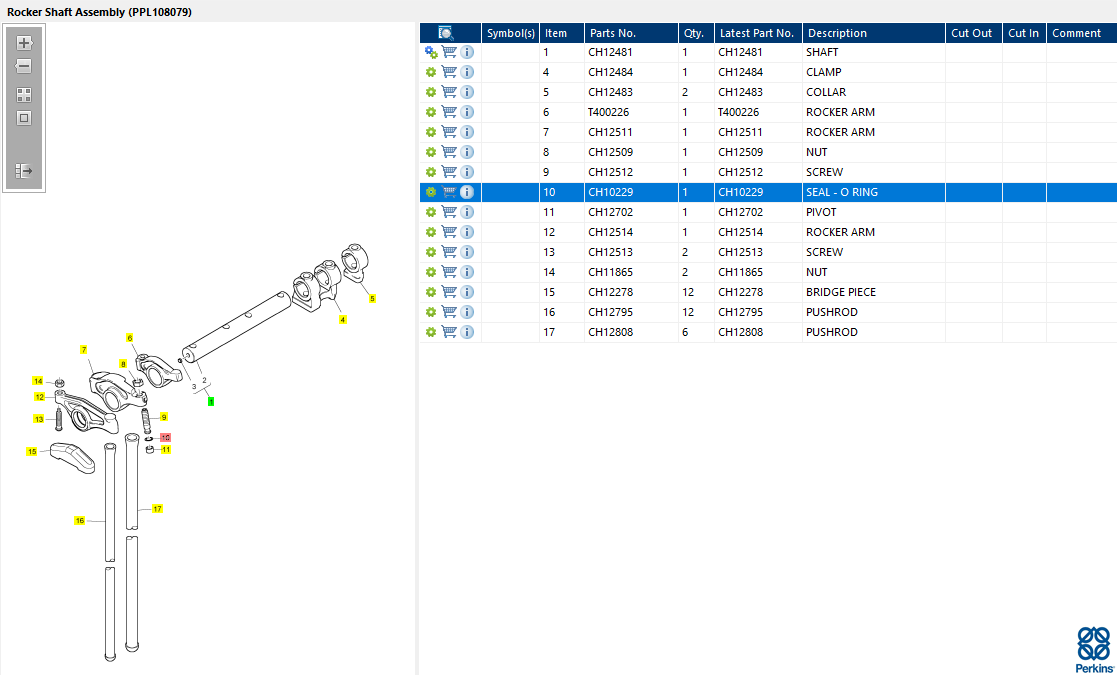Select callout 5 collar on the diagram
Image resolution: width=1117 pixels, height=675 pixels.
(x=372, y=299)
